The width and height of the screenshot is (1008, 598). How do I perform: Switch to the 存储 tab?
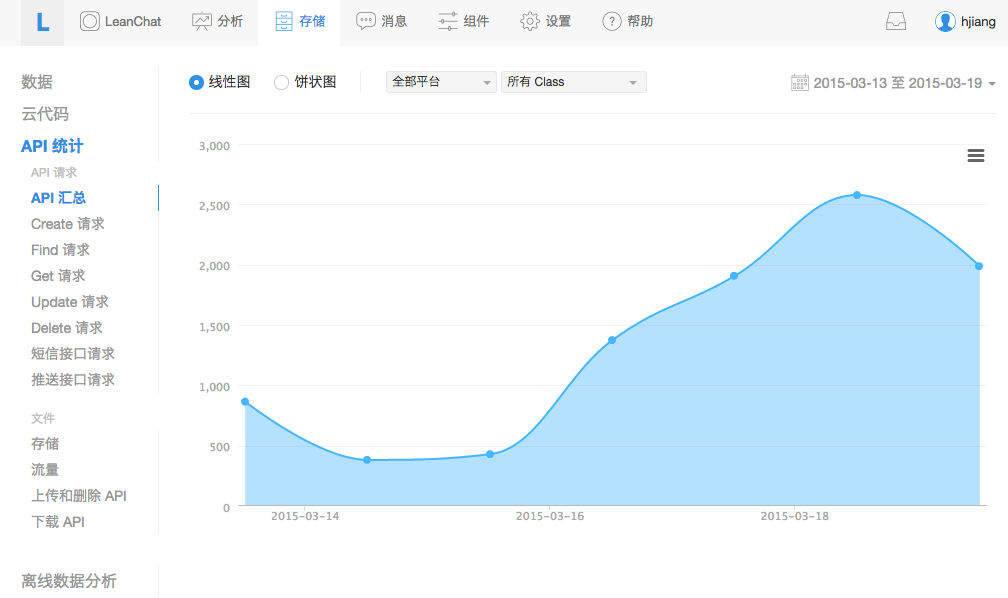[x=299, y=22]
